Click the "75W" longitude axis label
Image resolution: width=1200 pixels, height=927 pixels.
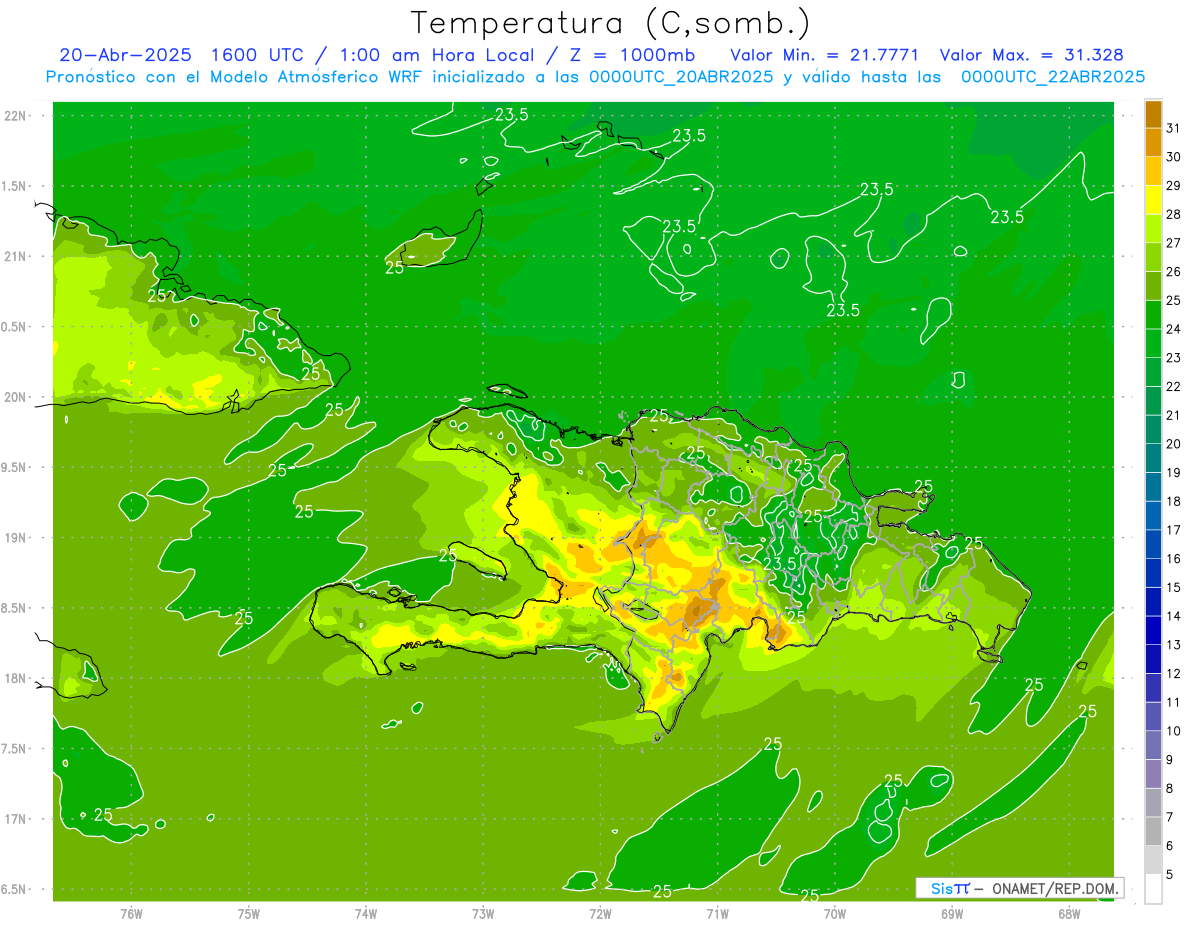(x=248, y=913)
